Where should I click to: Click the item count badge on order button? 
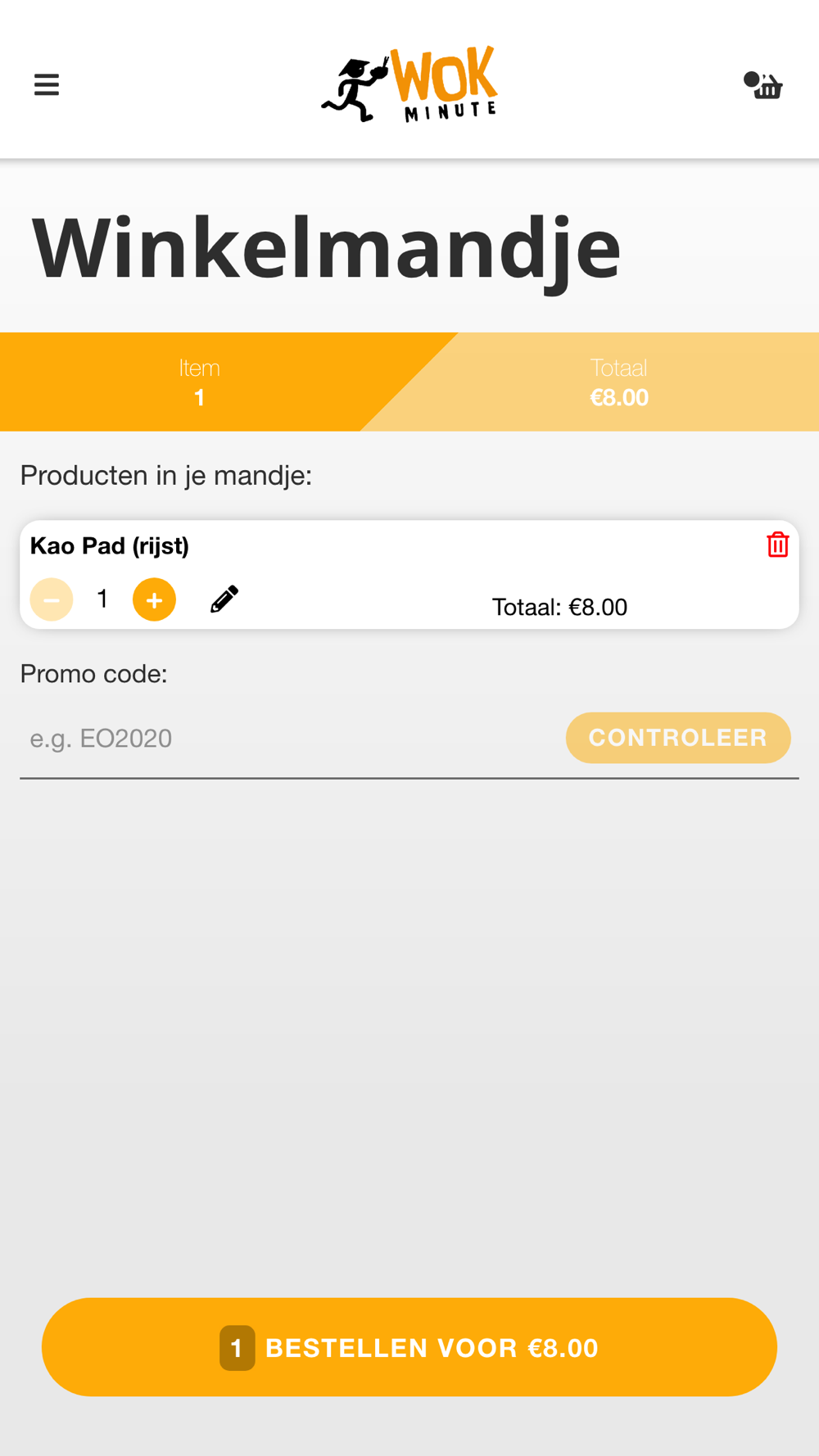click(x=237, y=1348)
